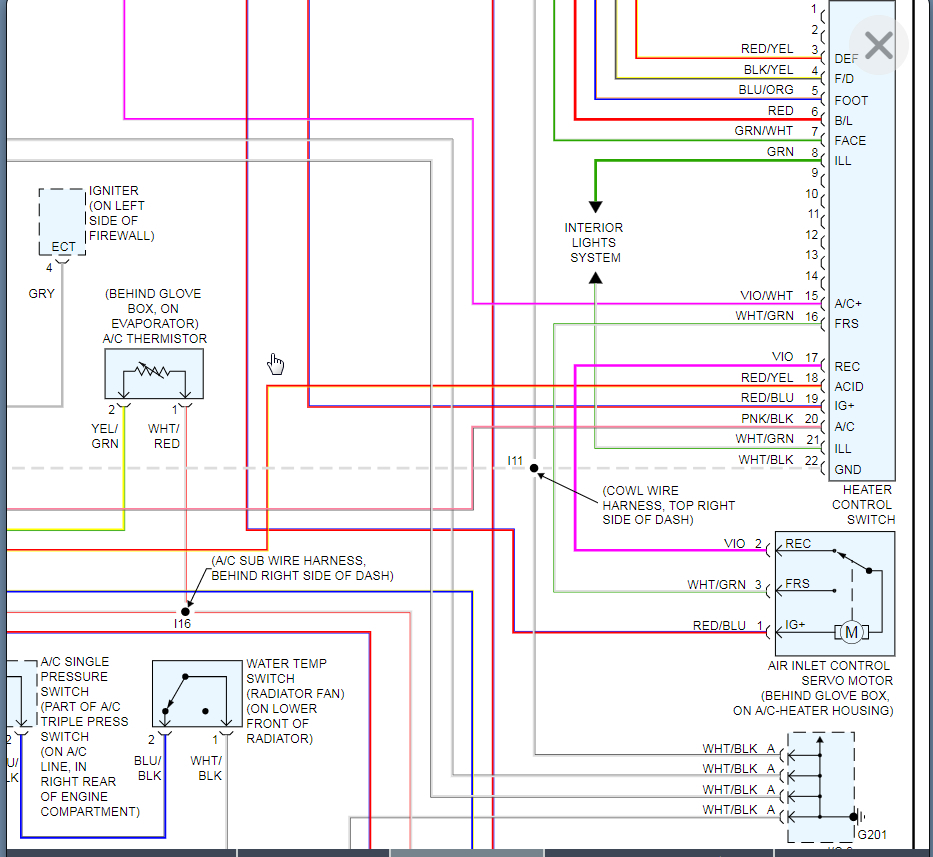Viewport: 933px width, 857px height.
Task: Click the A/C+ terminal on heater switch
Action: click(x=848, y=304)
